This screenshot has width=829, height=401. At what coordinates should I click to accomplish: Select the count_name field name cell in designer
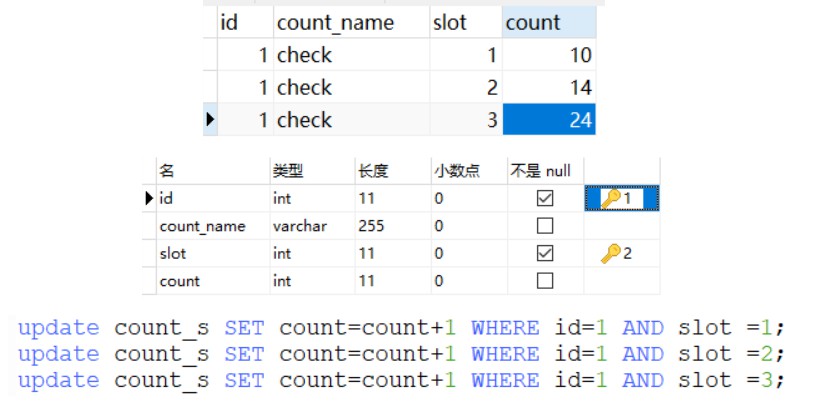click(x=213, y=226)
